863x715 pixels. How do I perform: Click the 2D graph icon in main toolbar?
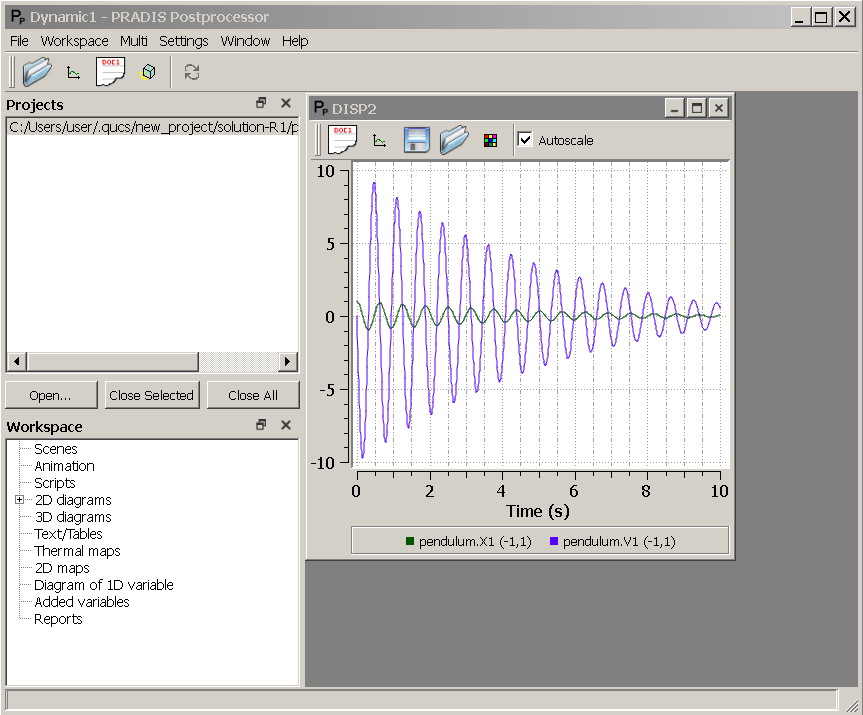(73, 72)
